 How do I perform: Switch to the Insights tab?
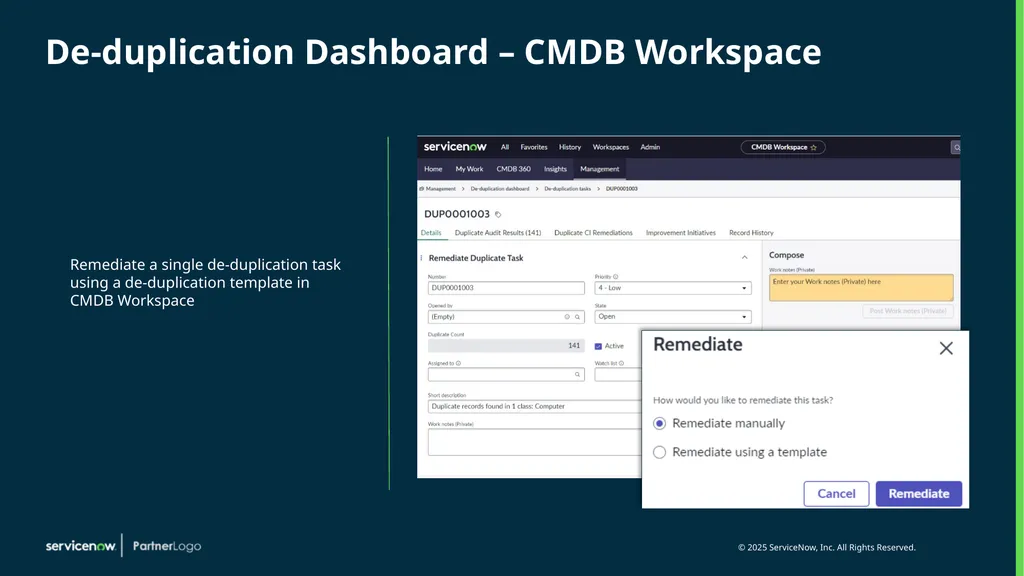pos(555,169)
